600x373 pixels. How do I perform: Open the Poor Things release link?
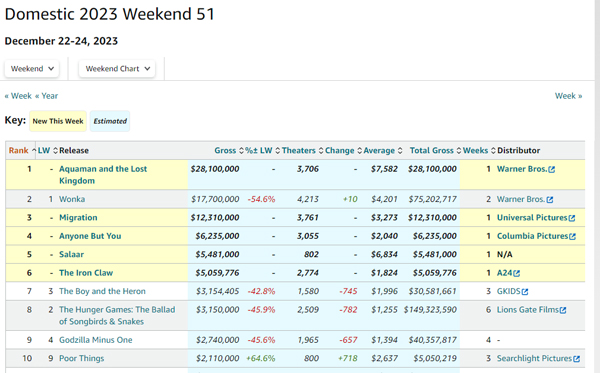click(82, 358)
